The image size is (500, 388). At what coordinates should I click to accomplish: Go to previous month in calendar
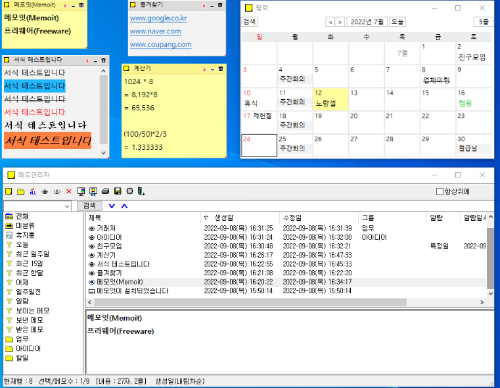[330, 22]
